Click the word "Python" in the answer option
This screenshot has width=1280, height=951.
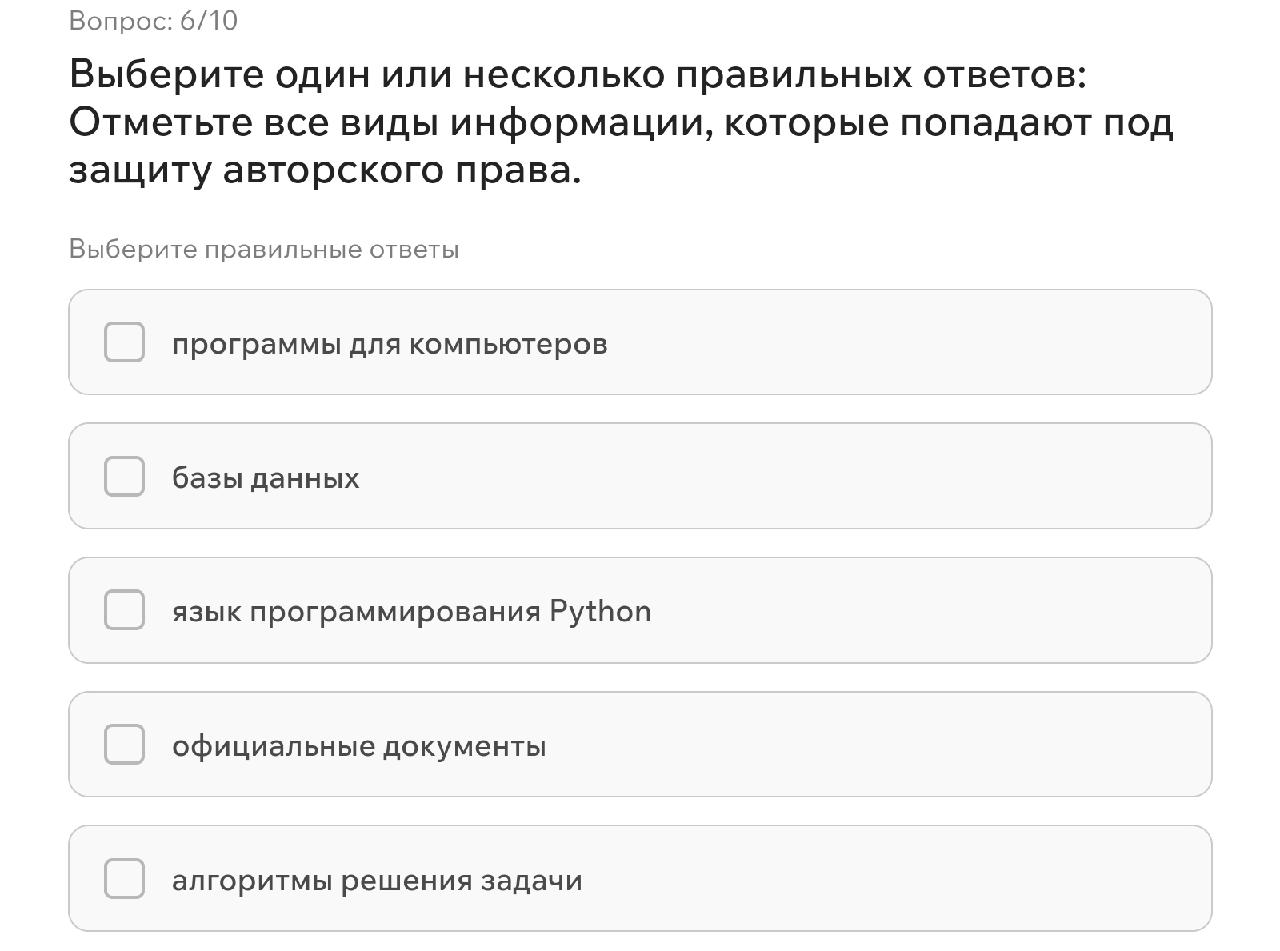coord(600,612)
